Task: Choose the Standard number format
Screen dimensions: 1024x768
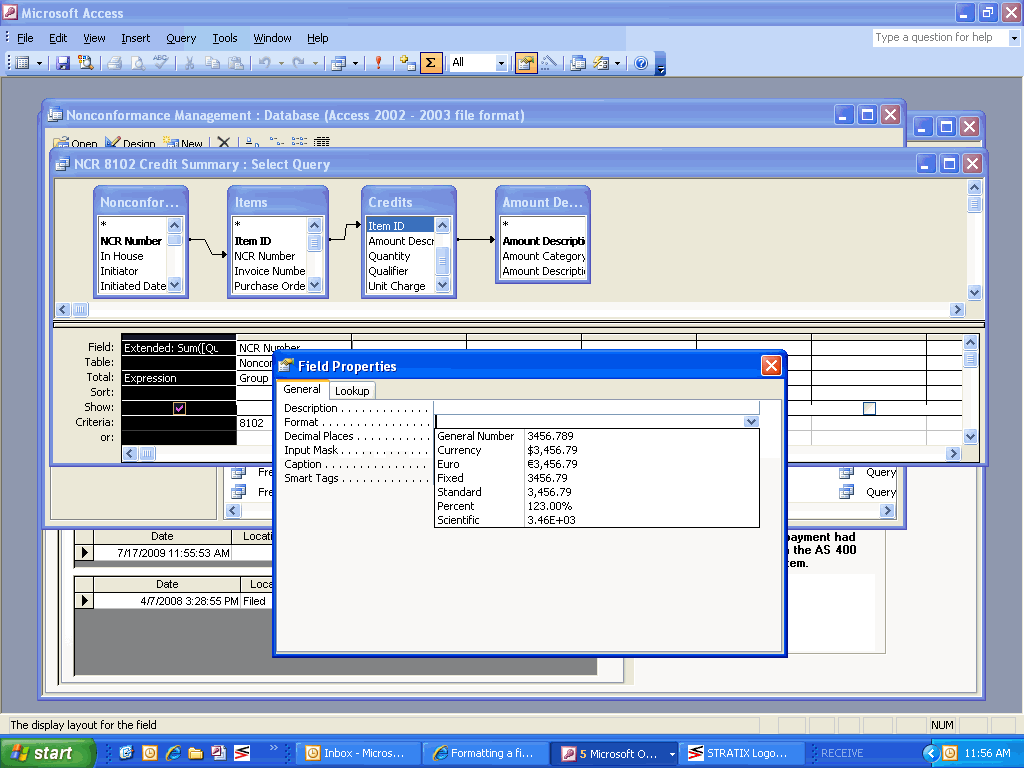Action: [x=596, y=492]
